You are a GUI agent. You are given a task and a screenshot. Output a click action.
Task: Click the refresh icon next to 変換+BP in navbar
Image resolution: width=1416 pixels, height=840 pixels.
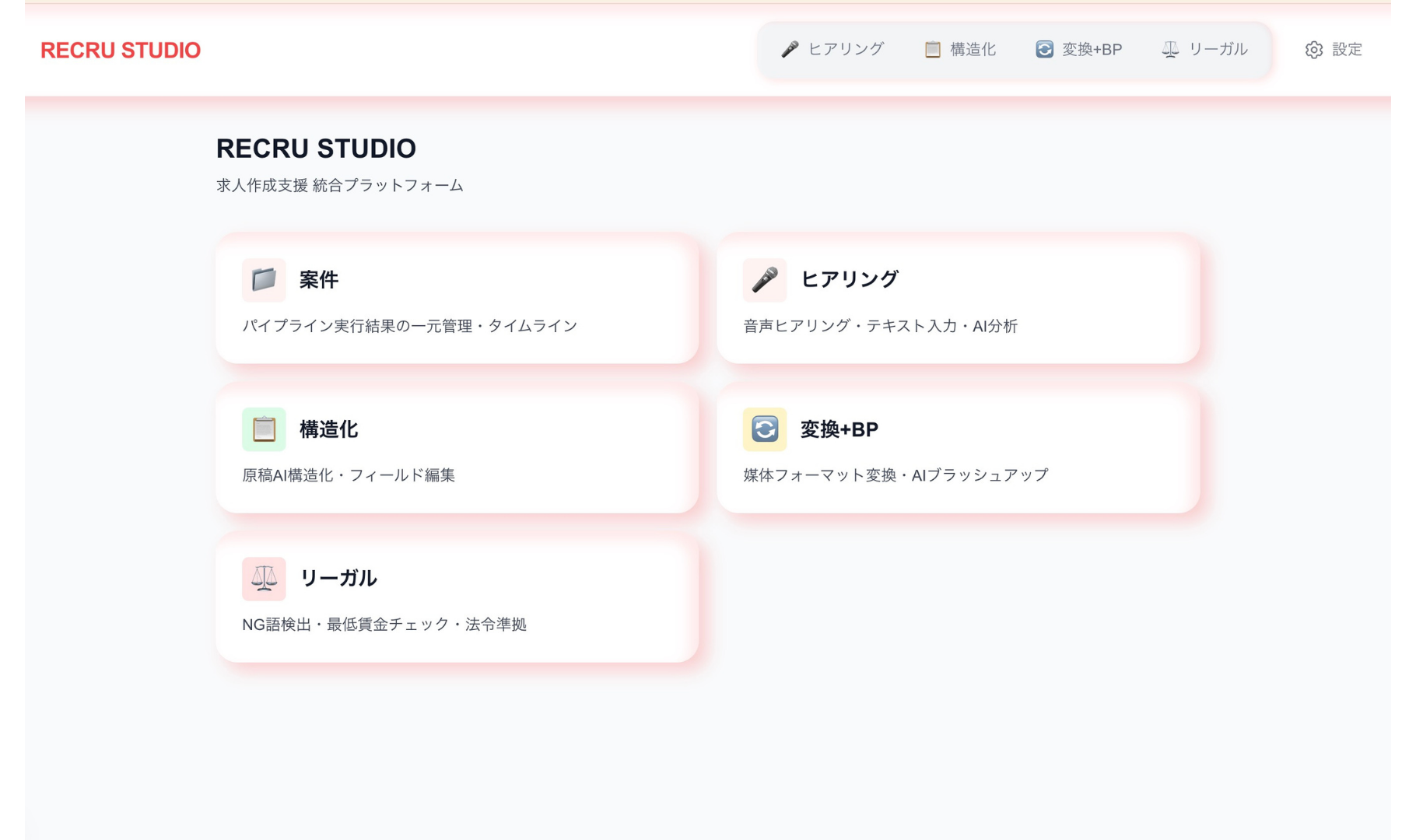click(x=1044, y=49)
